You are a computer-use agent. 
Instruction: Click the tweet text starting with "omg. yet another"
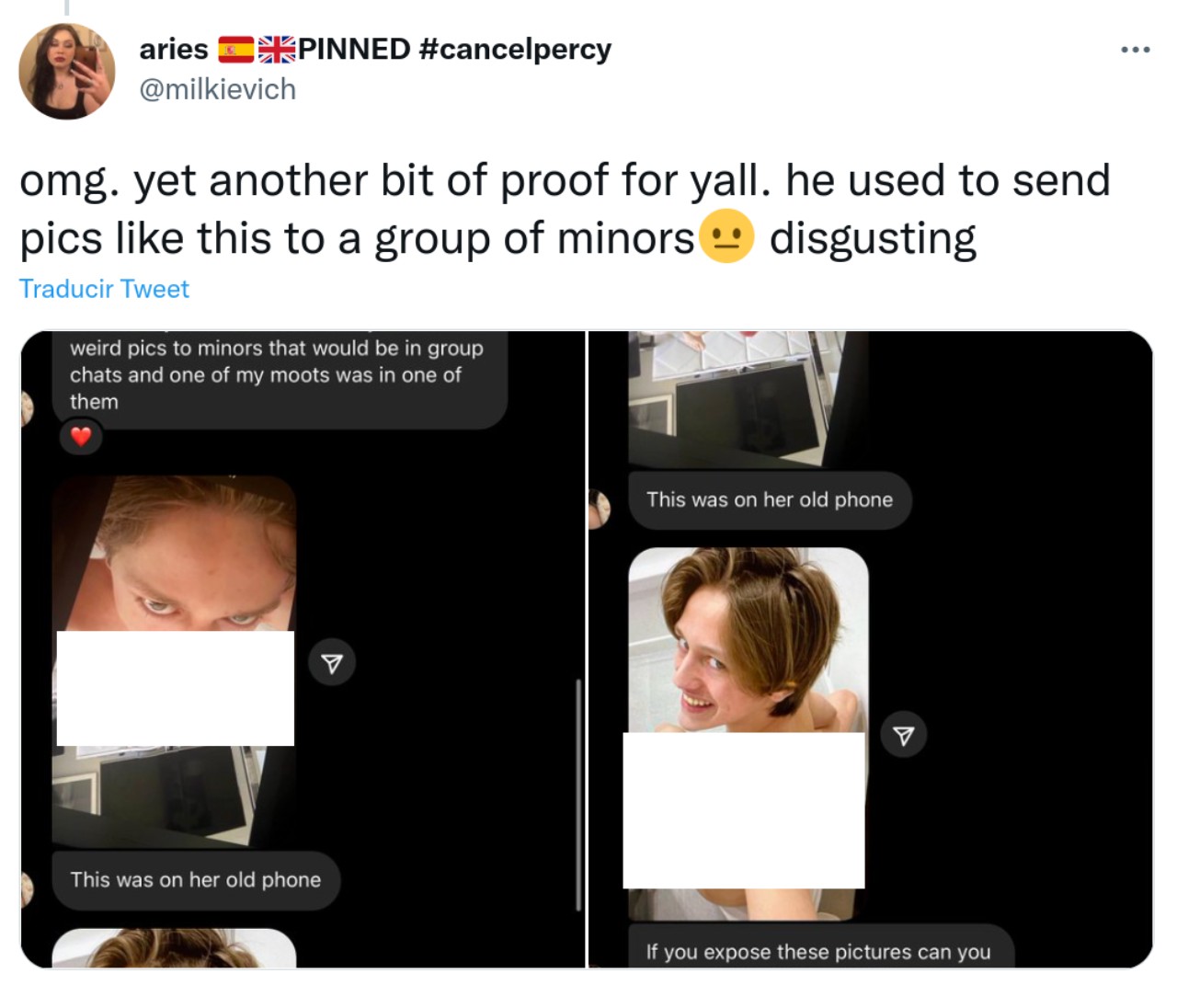[x=565, y=209]
